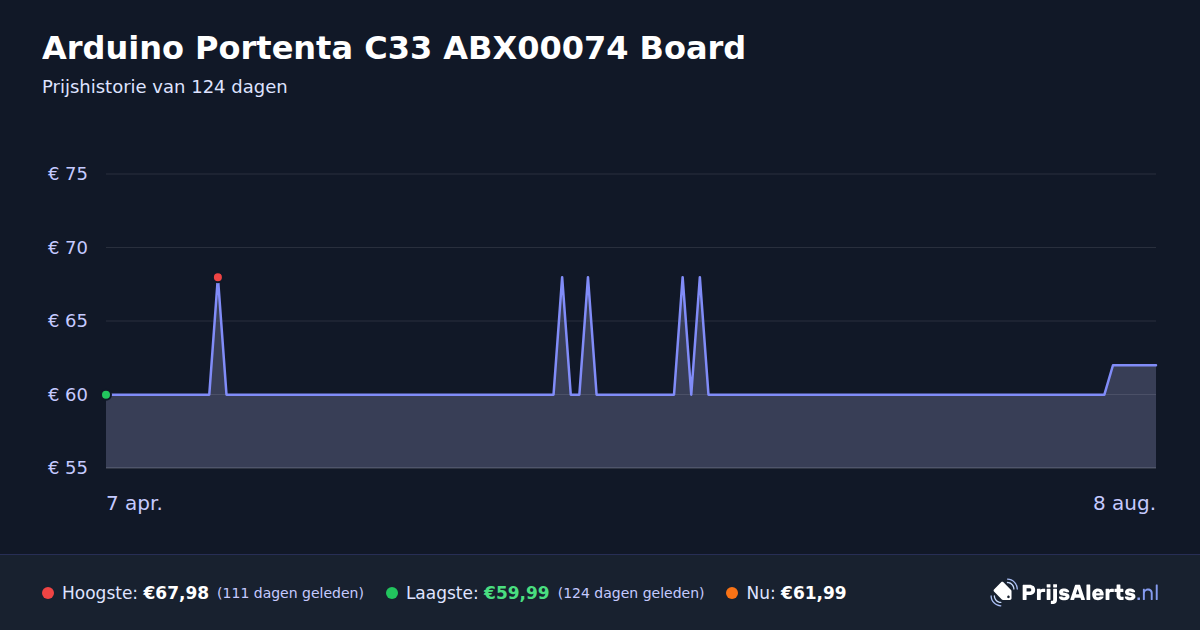Click the 8 aug. end date label

click(1124, 504)
